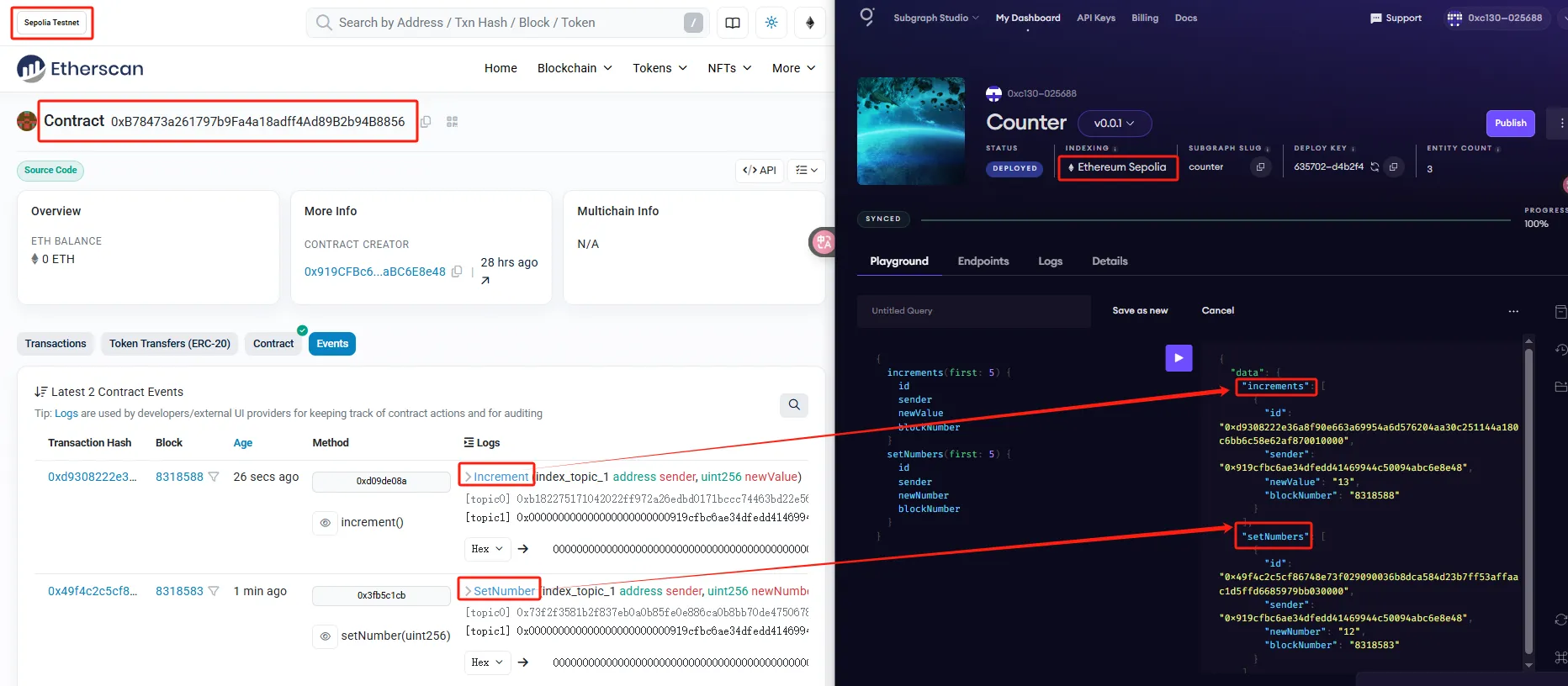Open query history clock icon in sidebar

point(1560,350)
